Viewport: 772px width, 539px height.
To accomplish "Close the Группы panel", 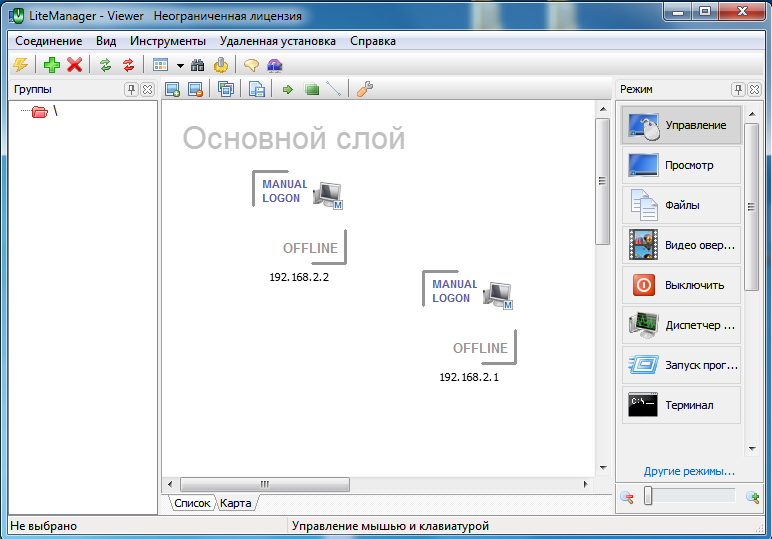I will pyautogui.click(x=147, y=89).
